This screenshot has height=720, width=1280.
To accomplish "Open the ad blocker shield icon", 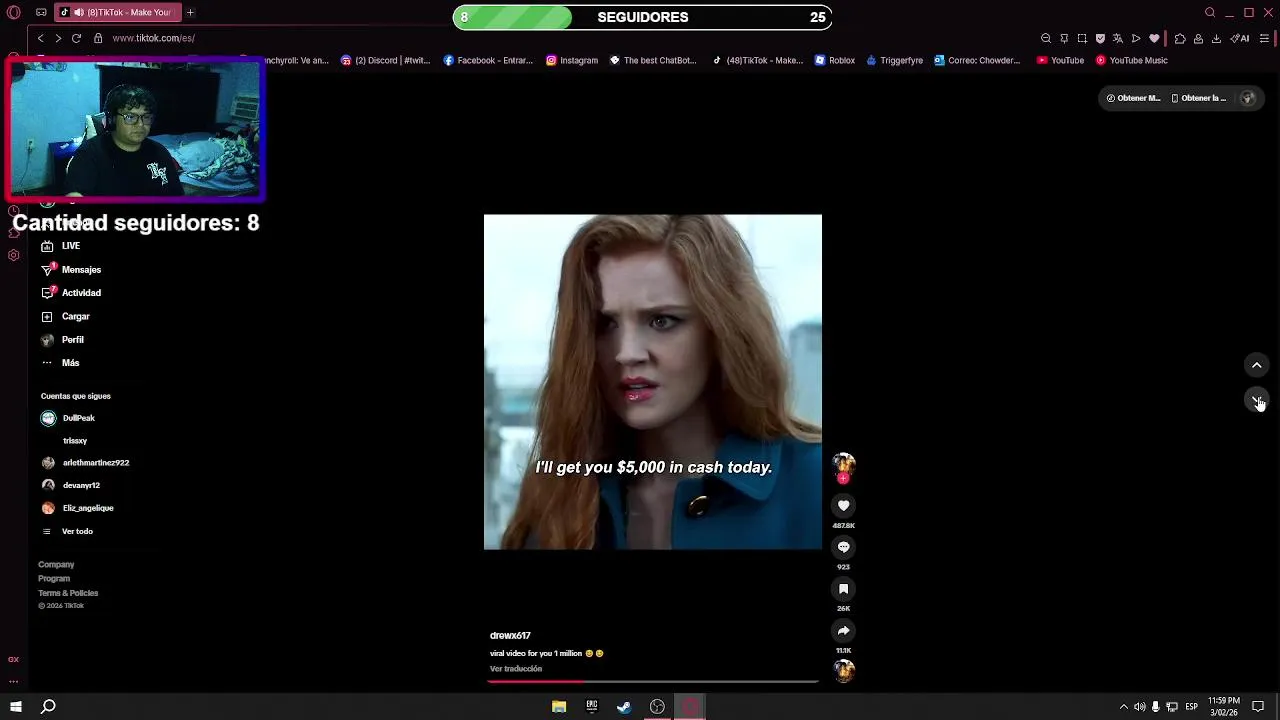I will (x=1100, y=38).
